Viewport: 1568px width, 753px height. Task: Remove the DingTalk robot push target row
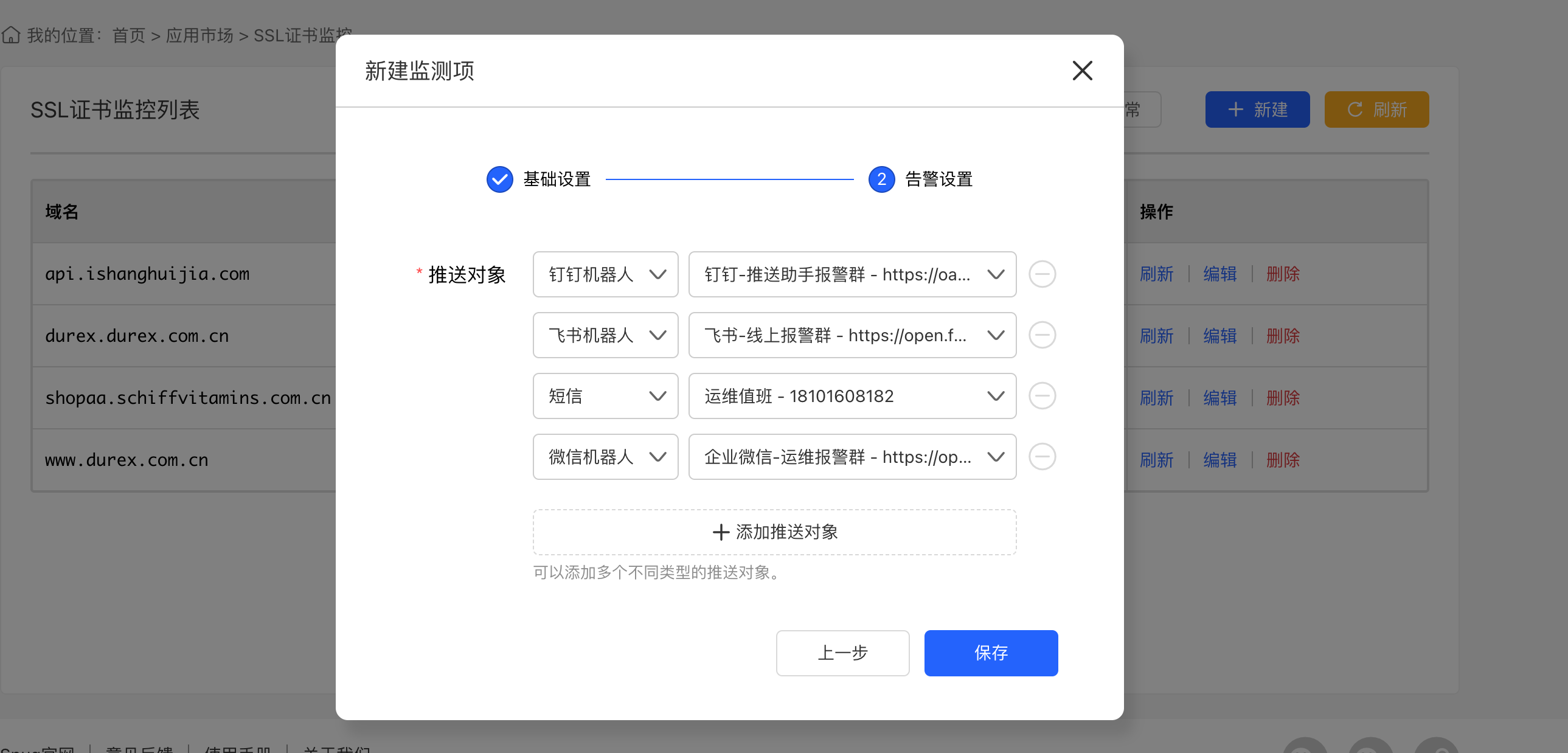click(x=1041, y=274)
